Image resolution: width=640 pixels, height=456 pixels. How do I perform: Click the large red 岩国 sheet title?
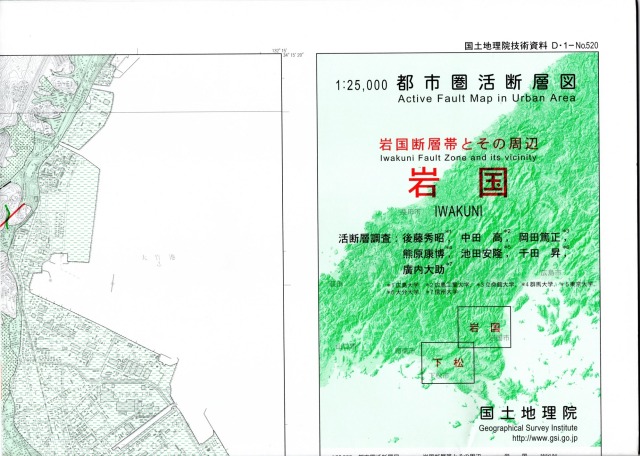458,182
